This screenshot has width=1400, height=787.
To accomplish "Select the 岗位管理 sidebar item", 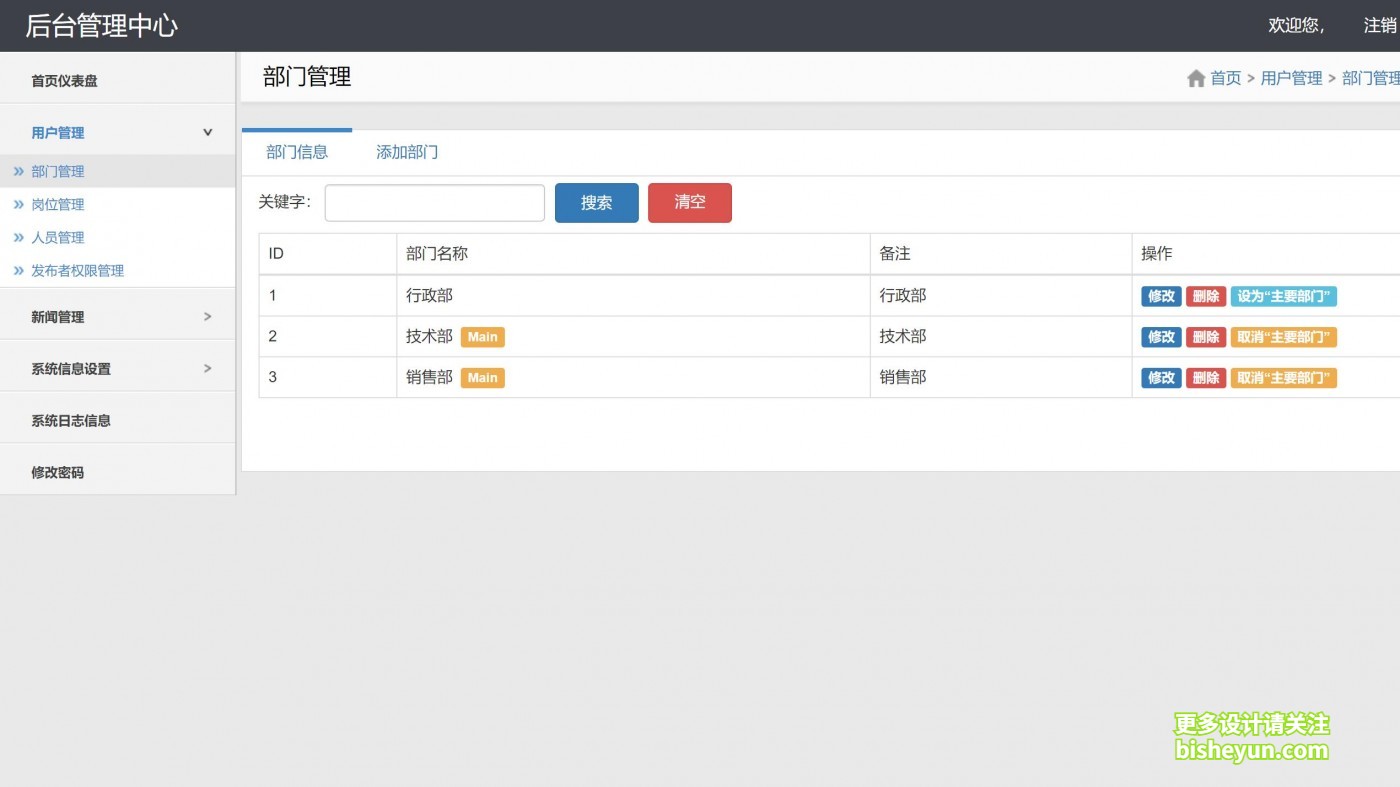I will pyautogui.click(x=58, y=204).
